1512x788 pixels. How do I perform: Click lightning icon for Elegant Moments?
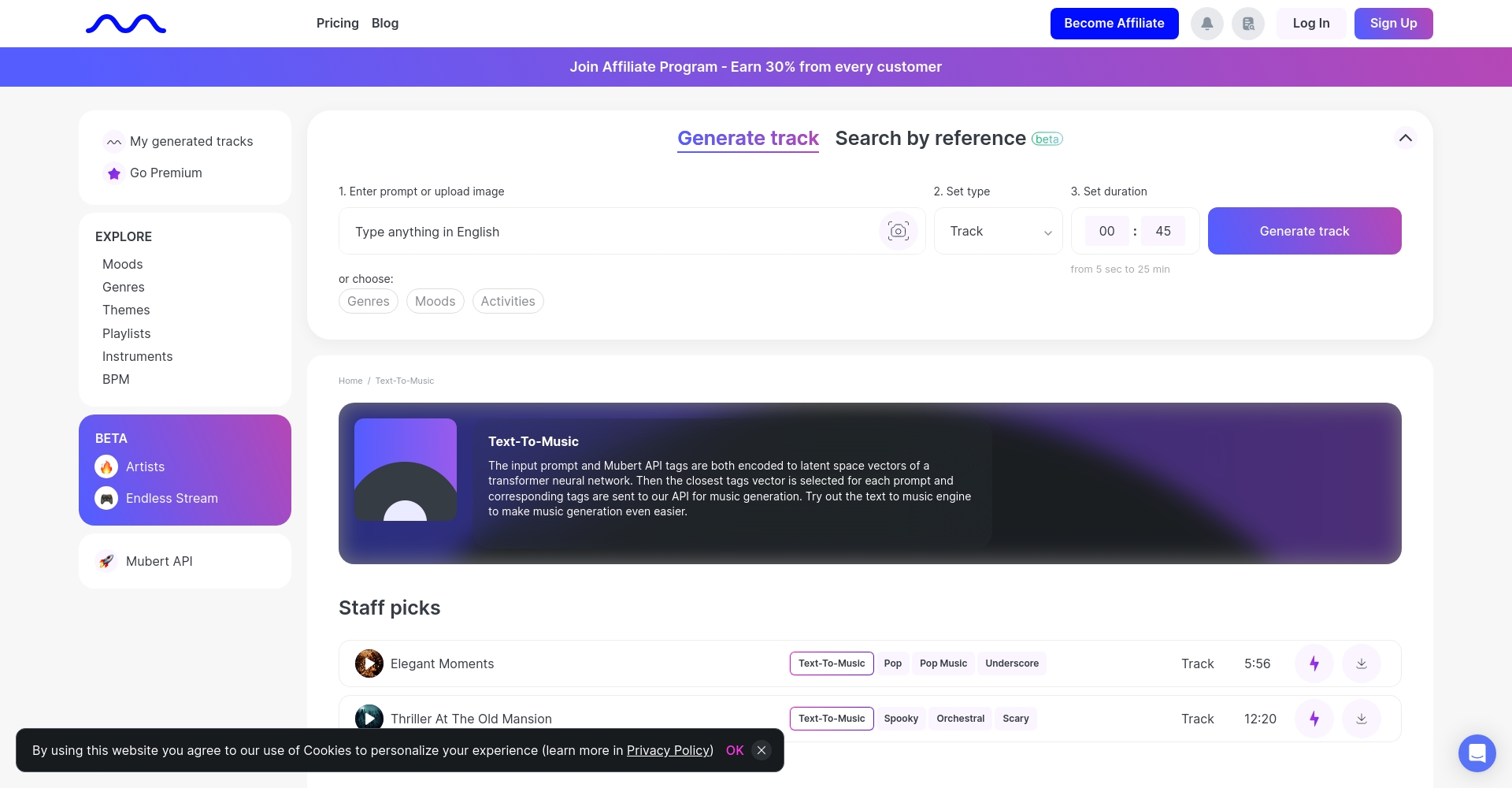(x=1314, y=663)
